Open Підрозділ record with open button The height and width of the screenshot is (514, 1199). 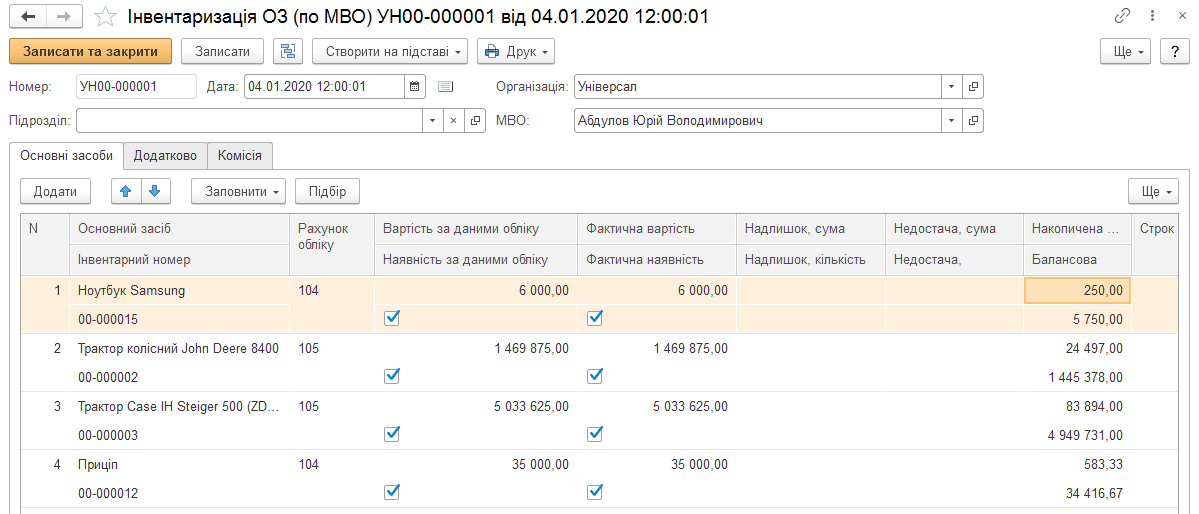point(476,121)
